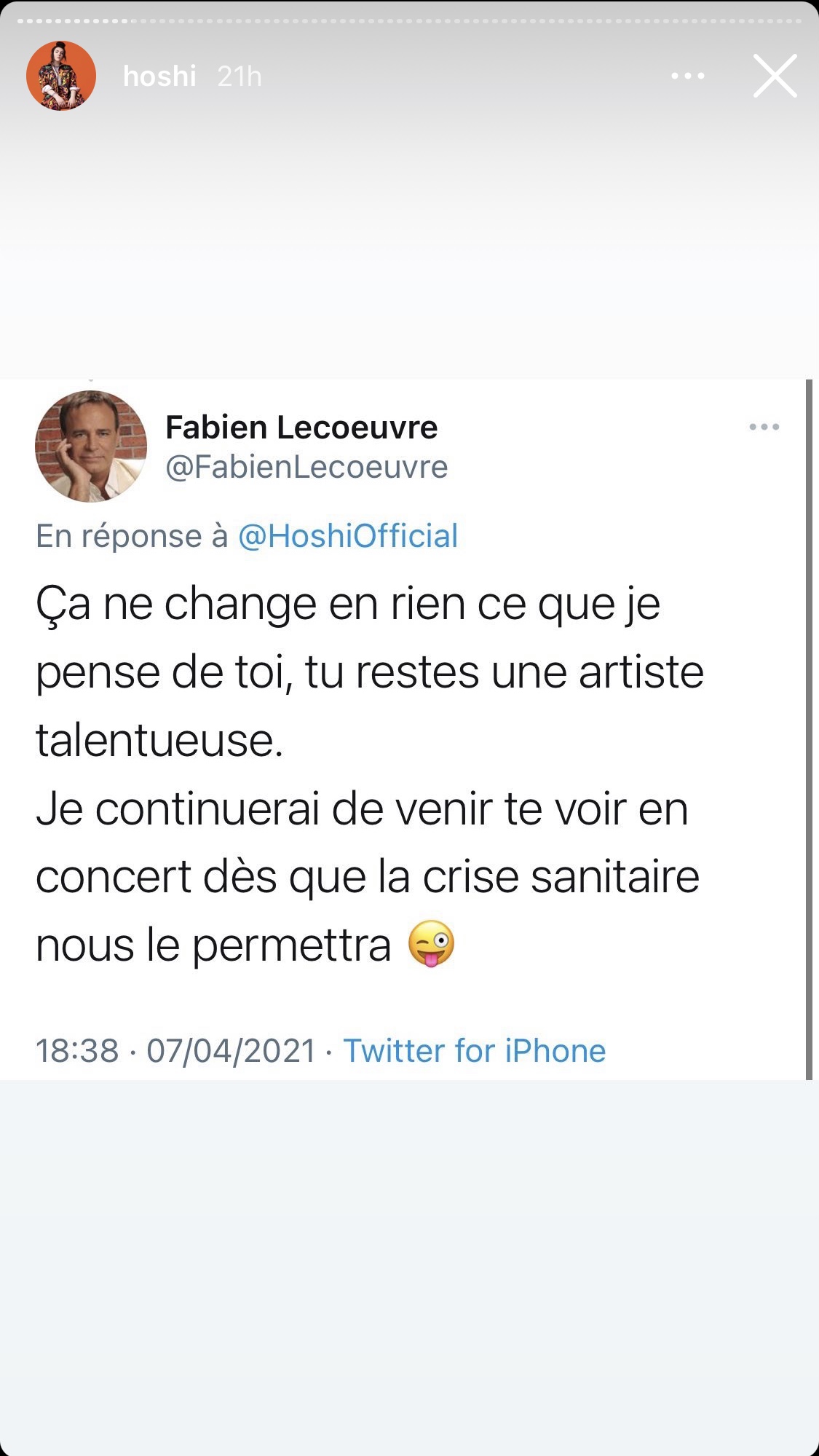The width and height of the screenshot is (819, 1456).
Task: Click the story progress bar at top
Action: (x=409, y=21)
